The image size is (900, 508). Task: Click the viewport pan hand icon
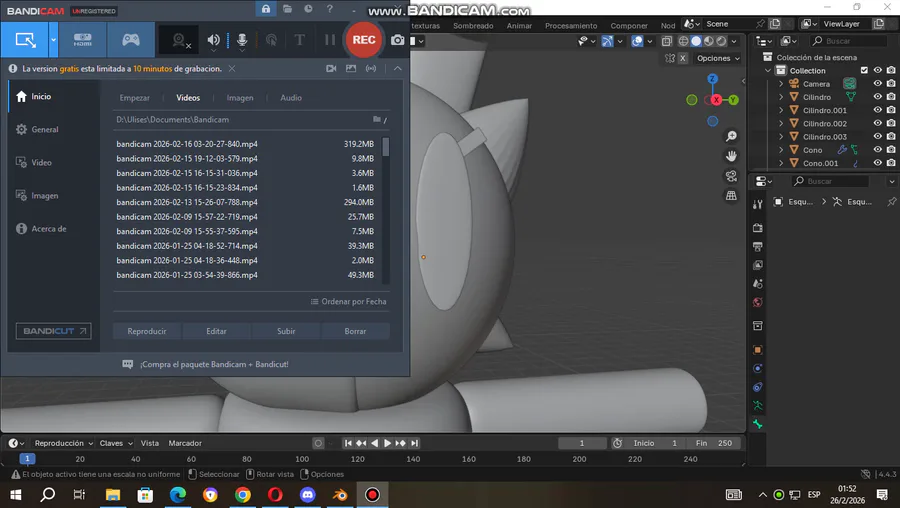click(x=731, y=156)
